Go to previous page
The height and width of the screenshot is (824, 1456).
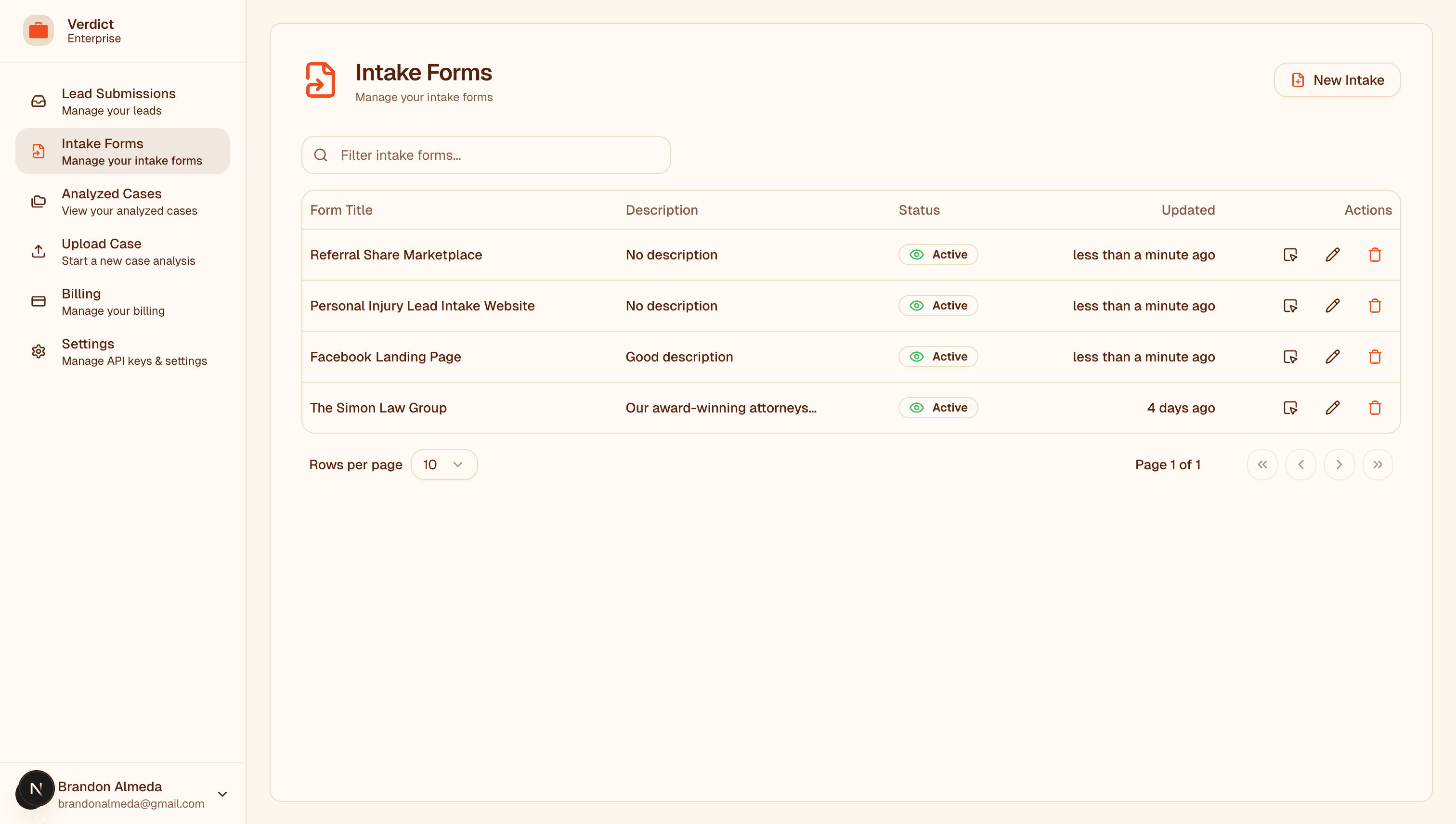click(1301, 464)
